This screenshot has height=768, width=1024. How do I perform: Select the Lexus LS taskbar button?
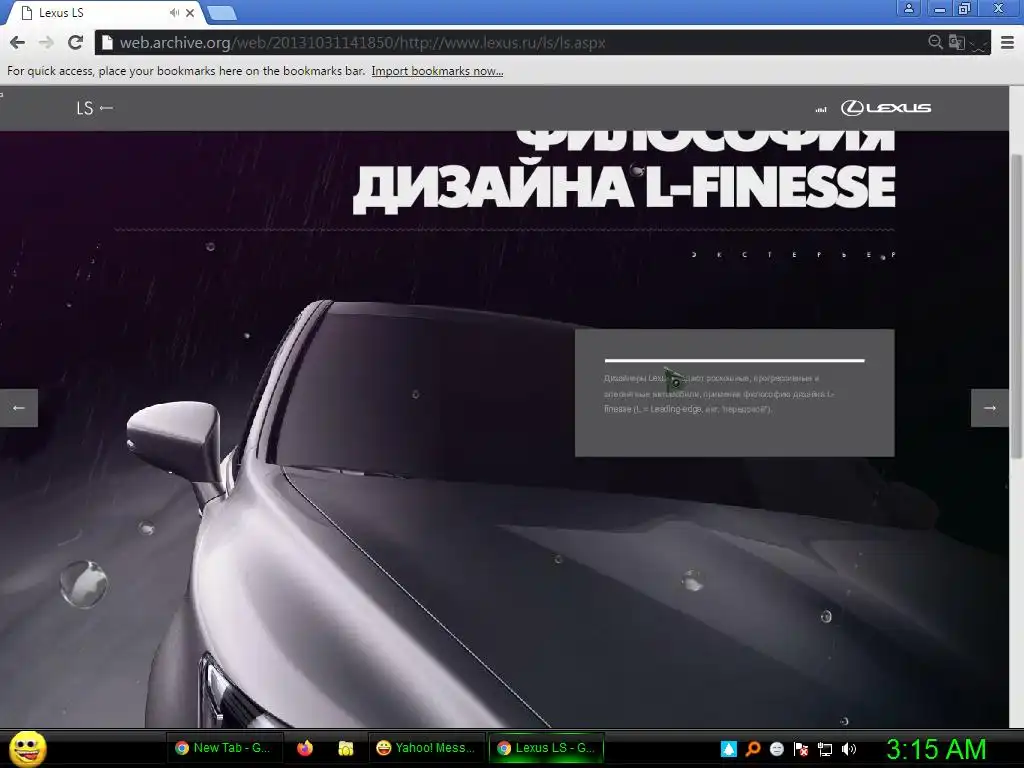tap(547, 748)
